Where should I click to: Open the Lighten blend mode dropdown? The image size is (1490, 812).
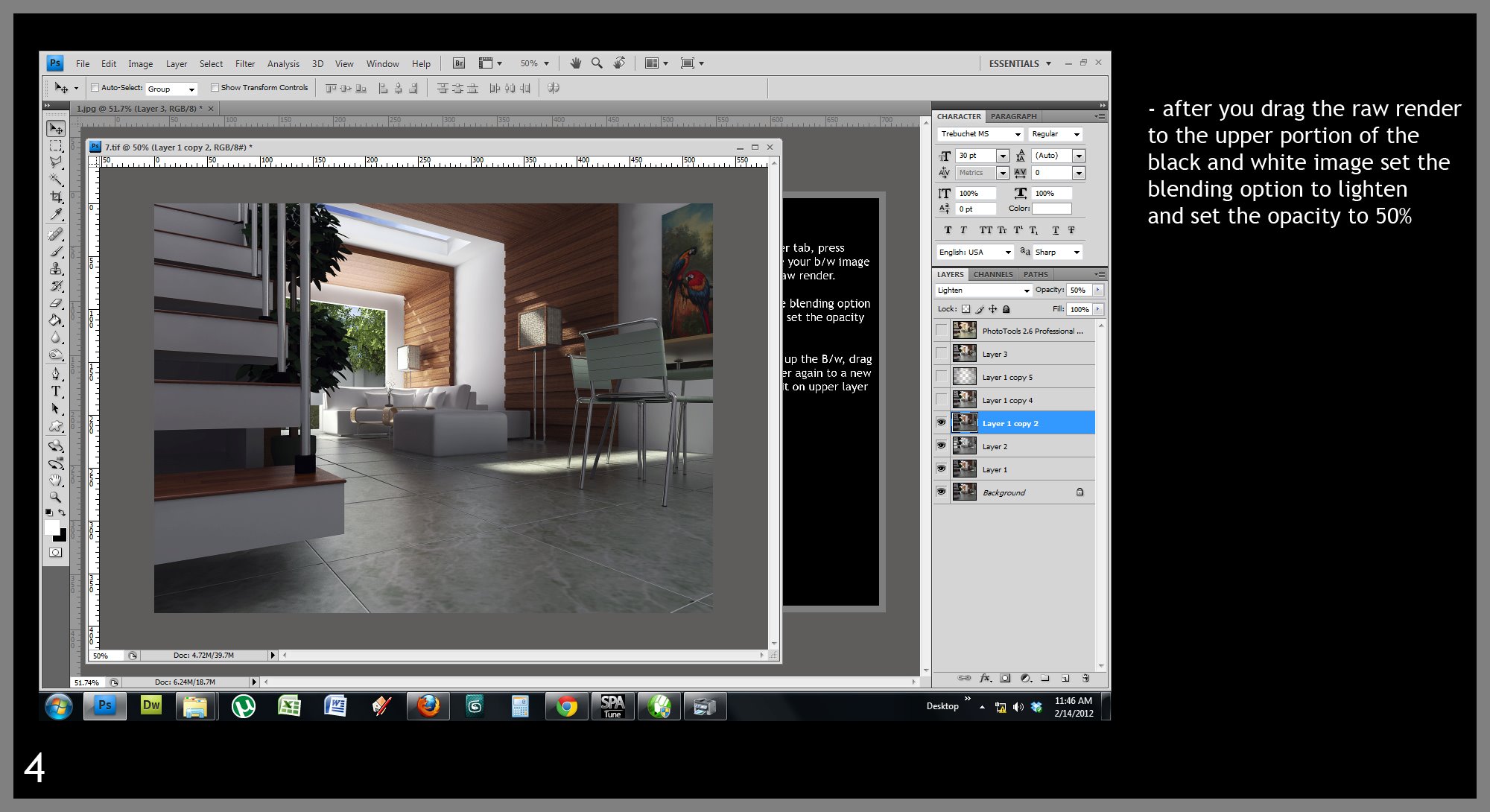983,291
